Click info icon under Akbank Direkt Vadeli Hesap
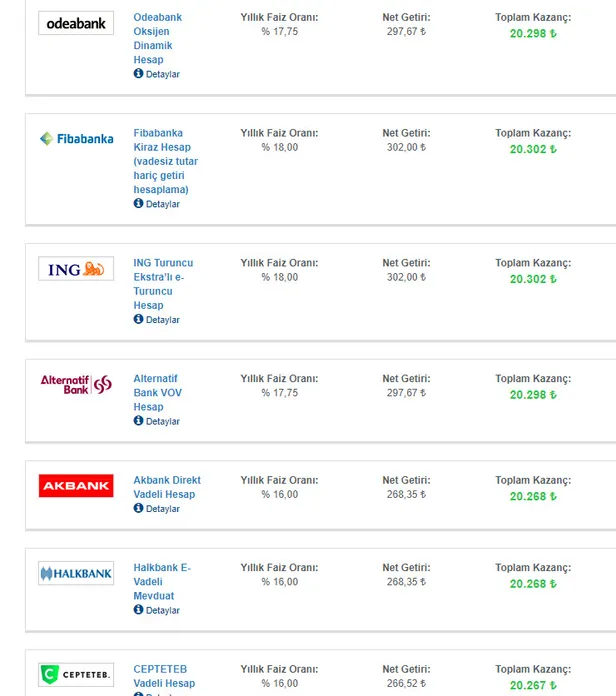 point(138,508)
